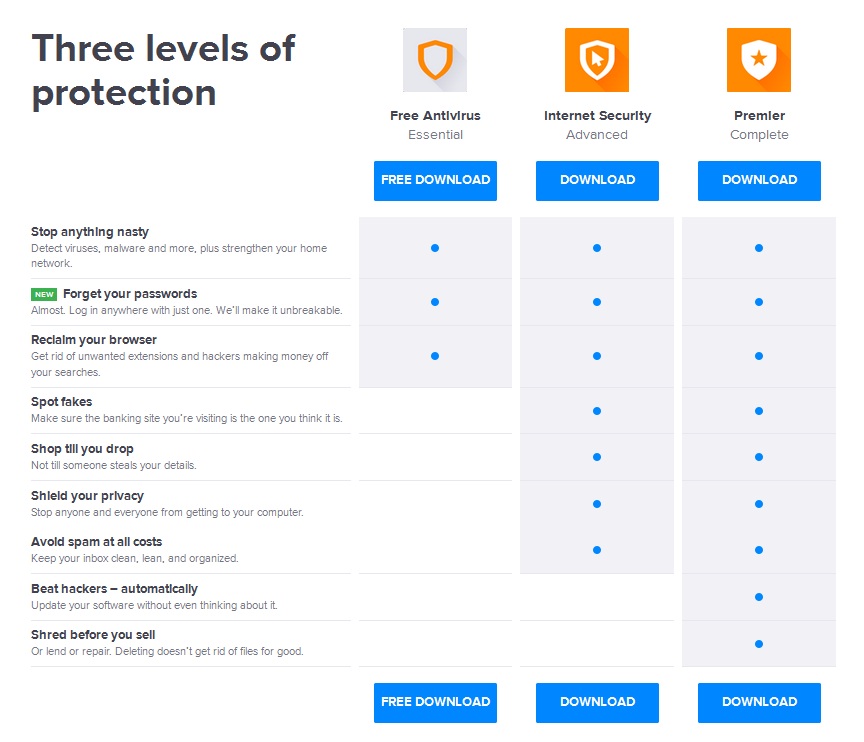
Task: Click the top Internet Security DOWNLOAD button
Action: pos(597,181)
